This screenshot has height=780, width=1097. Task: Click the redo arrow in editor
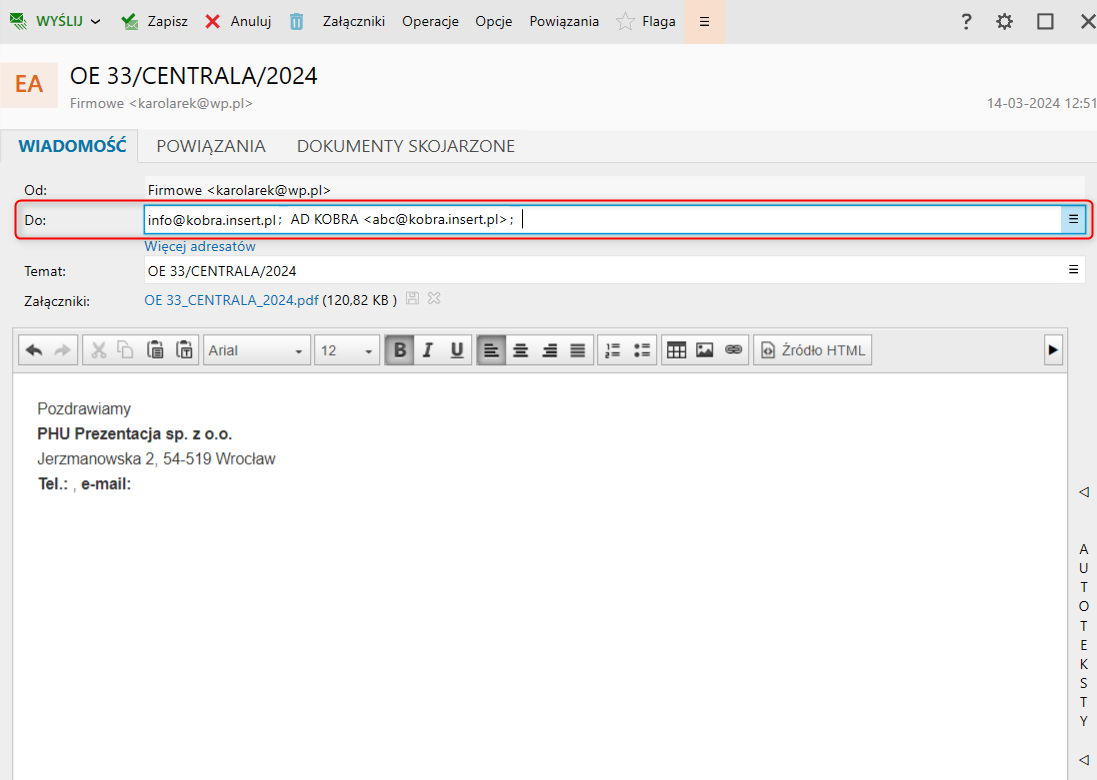[x=63, y=350]
